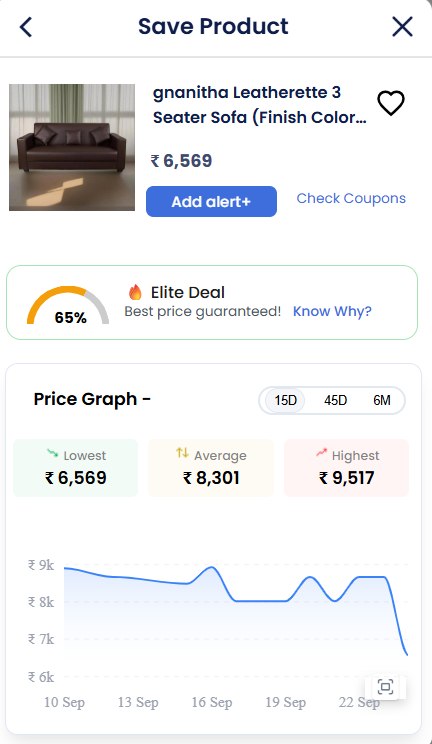The image size is (432, 744).
Task: Expand the price graph to fullscreen
Action: click(x=385, y=687)
